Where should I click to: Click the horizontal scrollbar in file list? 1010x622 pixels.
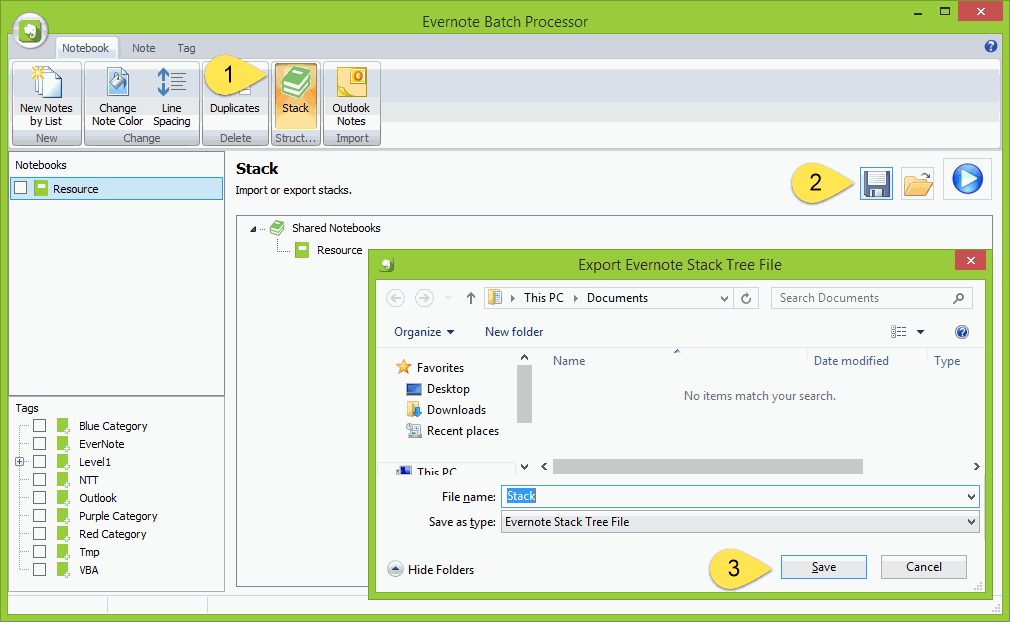[x=707, y=466]
